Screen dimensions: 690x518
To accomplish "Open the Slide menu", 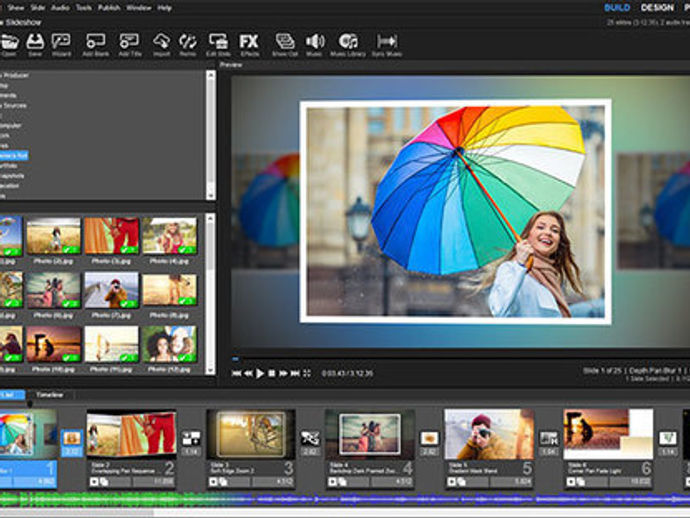I will 38,7.
